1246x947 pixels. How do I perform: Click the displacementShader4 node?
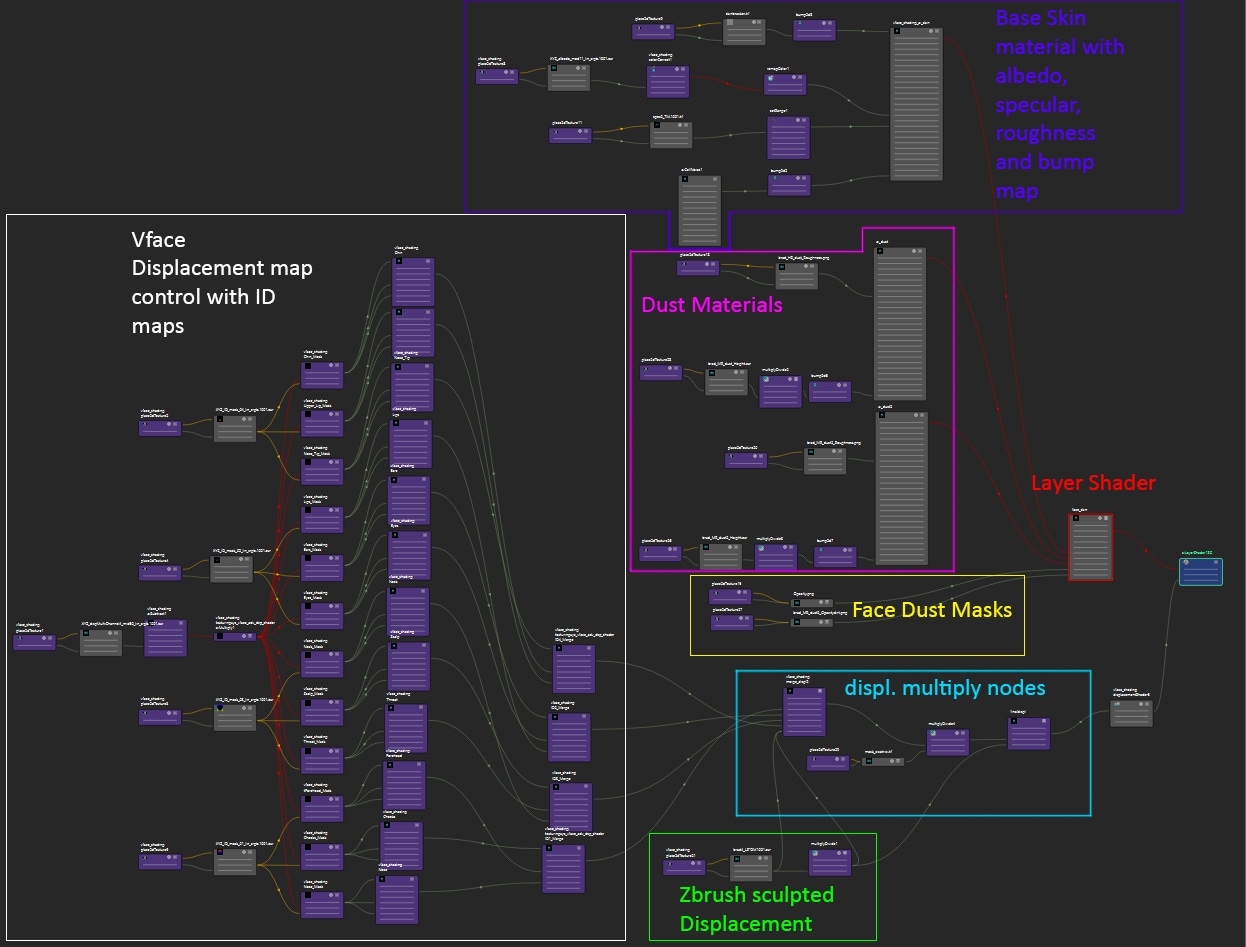coord(1131,713)
